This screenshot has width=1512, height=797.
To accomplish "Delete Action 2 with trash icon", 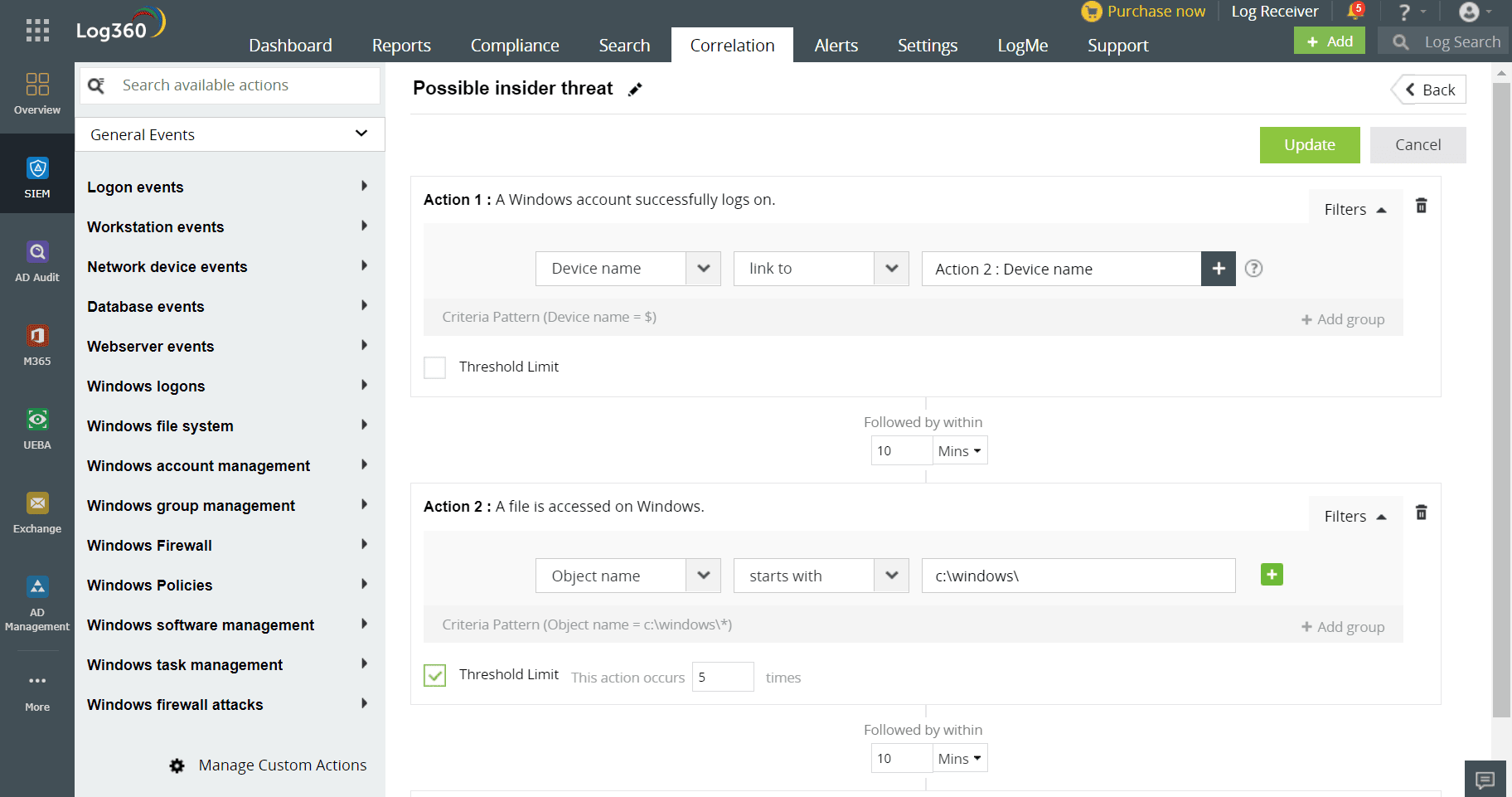I will (1421, 513).
